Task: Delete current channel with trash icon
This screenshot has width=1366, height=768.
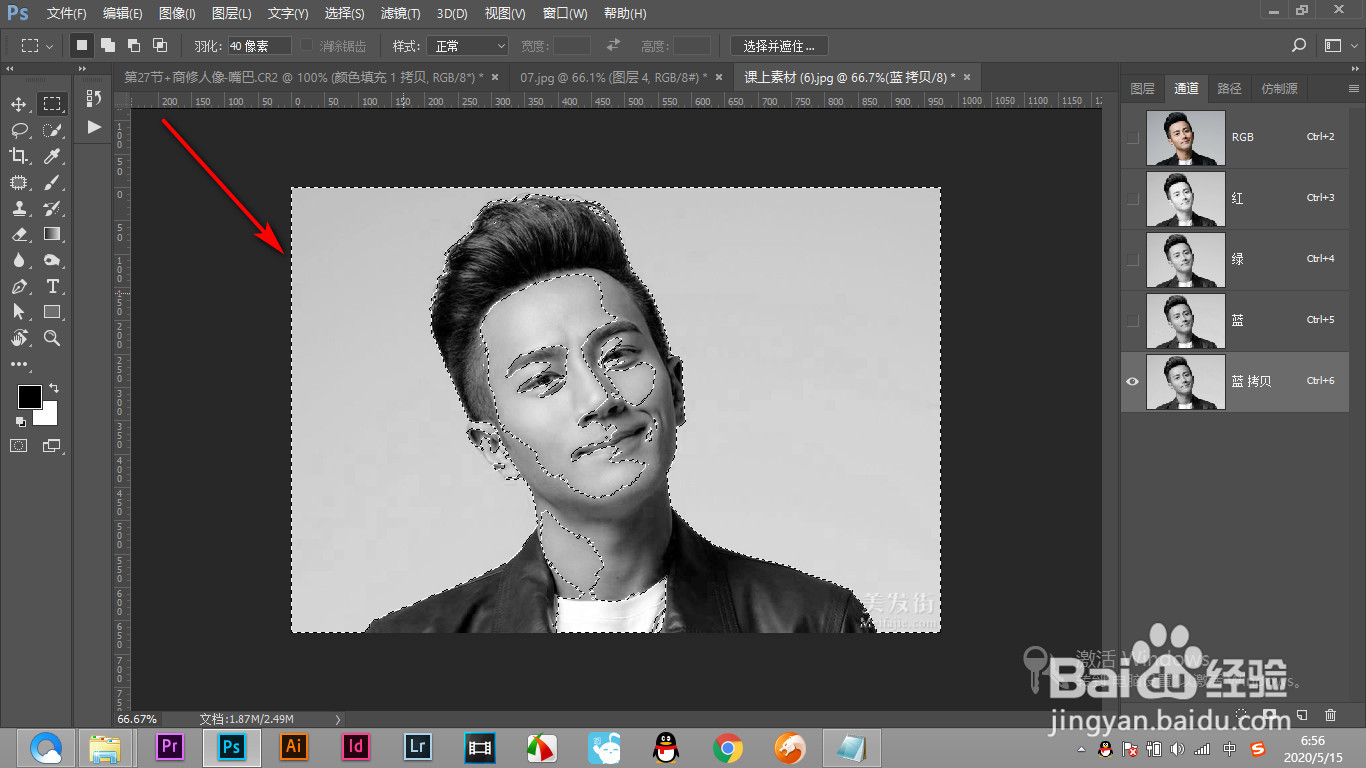Action: tap(1330, 715)
